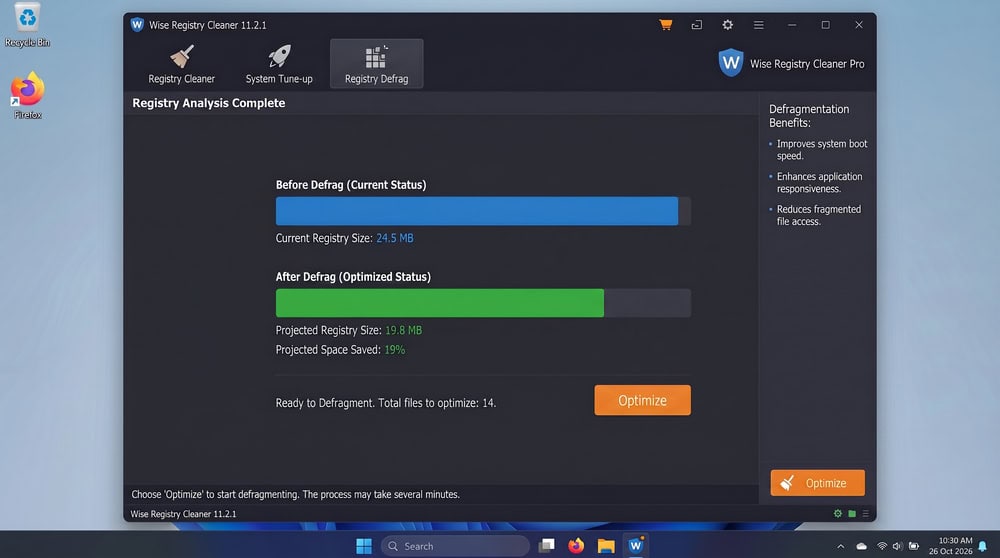Click 'Reduces fragmented file access' benefit

818,215
